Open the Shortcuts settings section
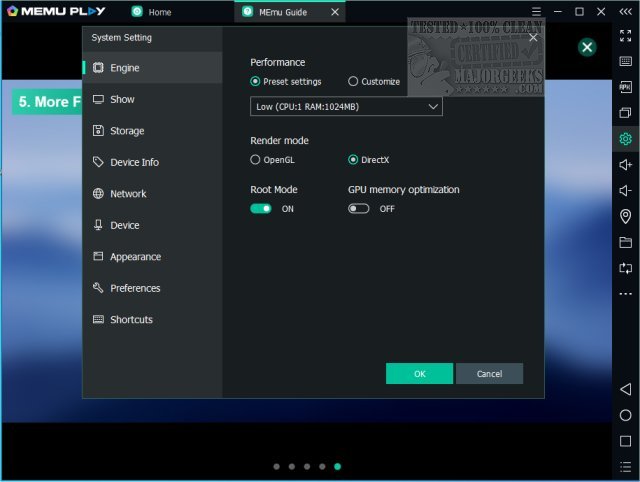 [x=153, y=319]
